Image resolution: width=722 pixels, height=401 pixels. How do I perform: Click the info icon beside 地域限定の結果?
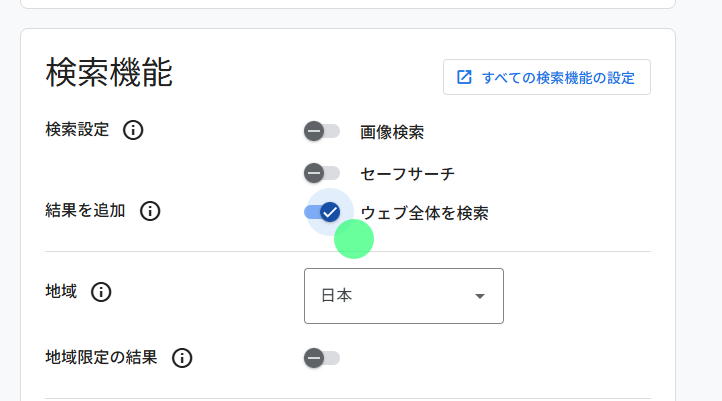[182, 358]
